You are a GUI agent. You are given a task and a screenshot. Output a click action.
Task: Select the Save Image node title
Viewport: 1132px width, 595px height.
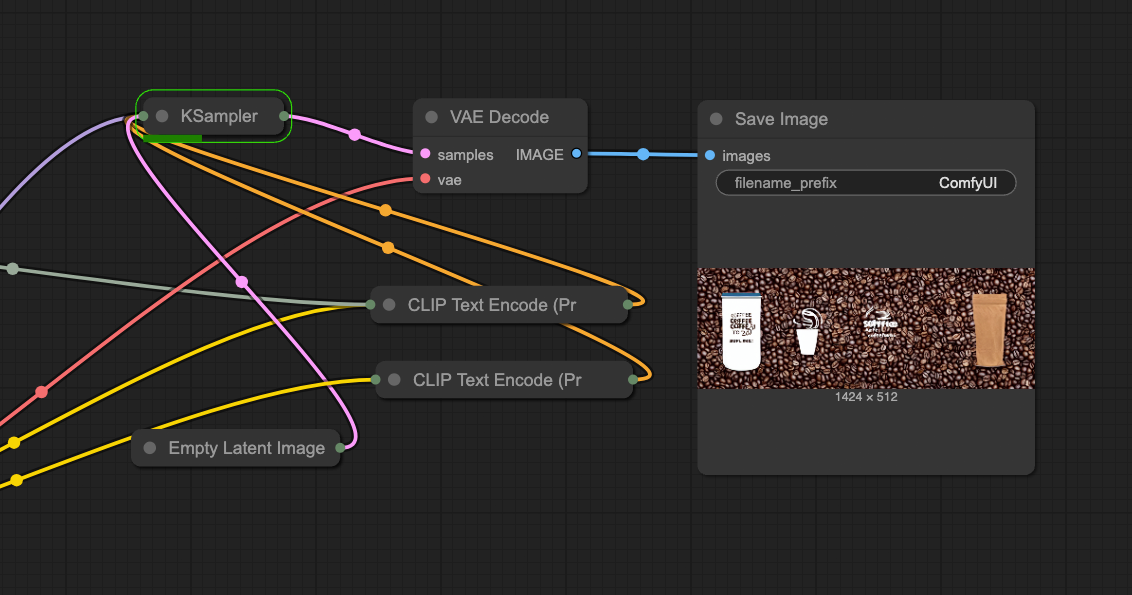[x=781, y=119]
